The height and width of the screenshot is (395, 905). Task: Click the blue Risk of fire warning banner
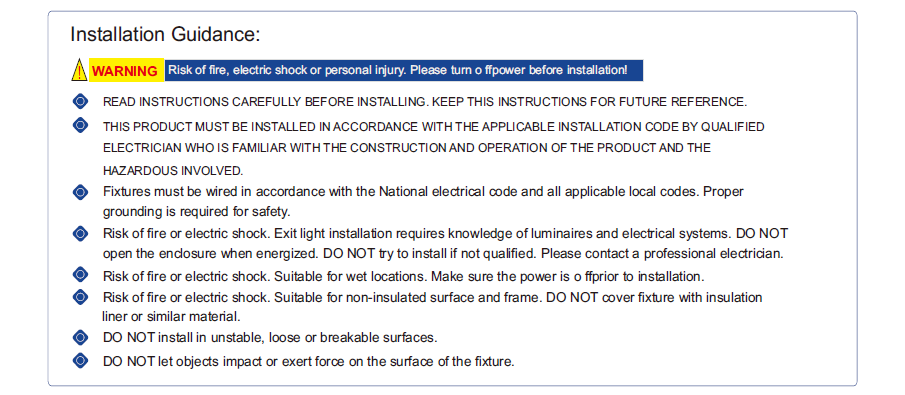[403, 70]
